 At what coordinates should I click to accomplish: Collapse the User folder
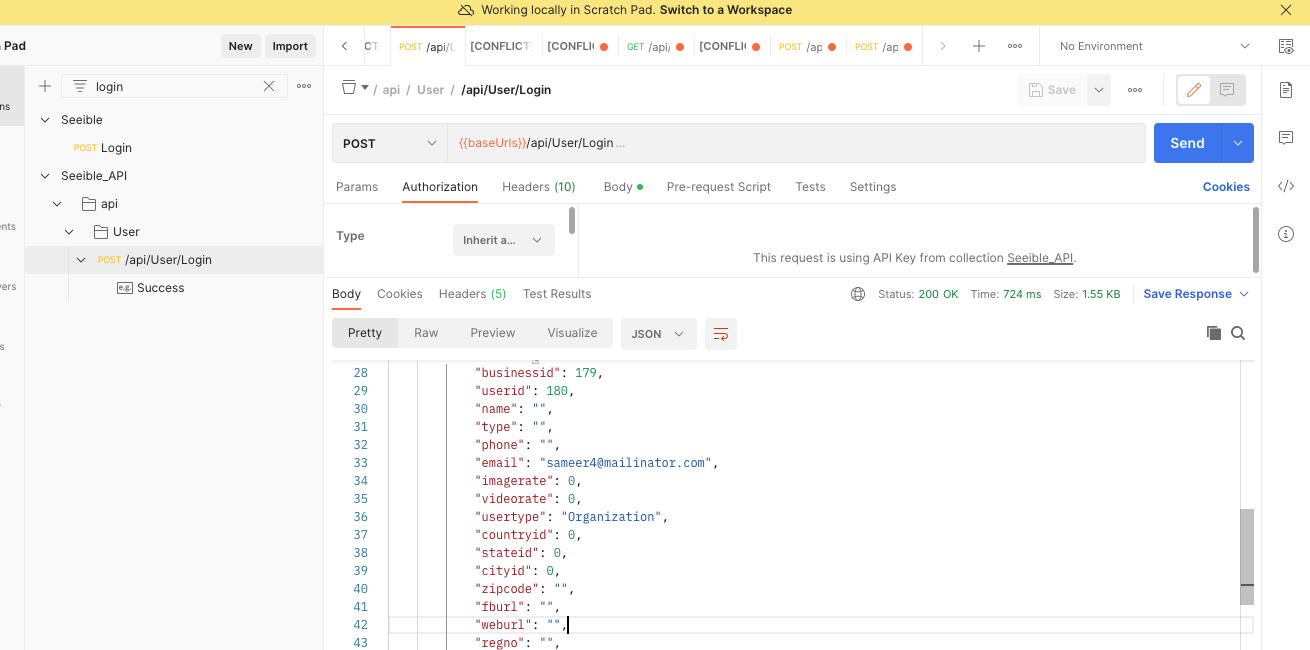70,232
